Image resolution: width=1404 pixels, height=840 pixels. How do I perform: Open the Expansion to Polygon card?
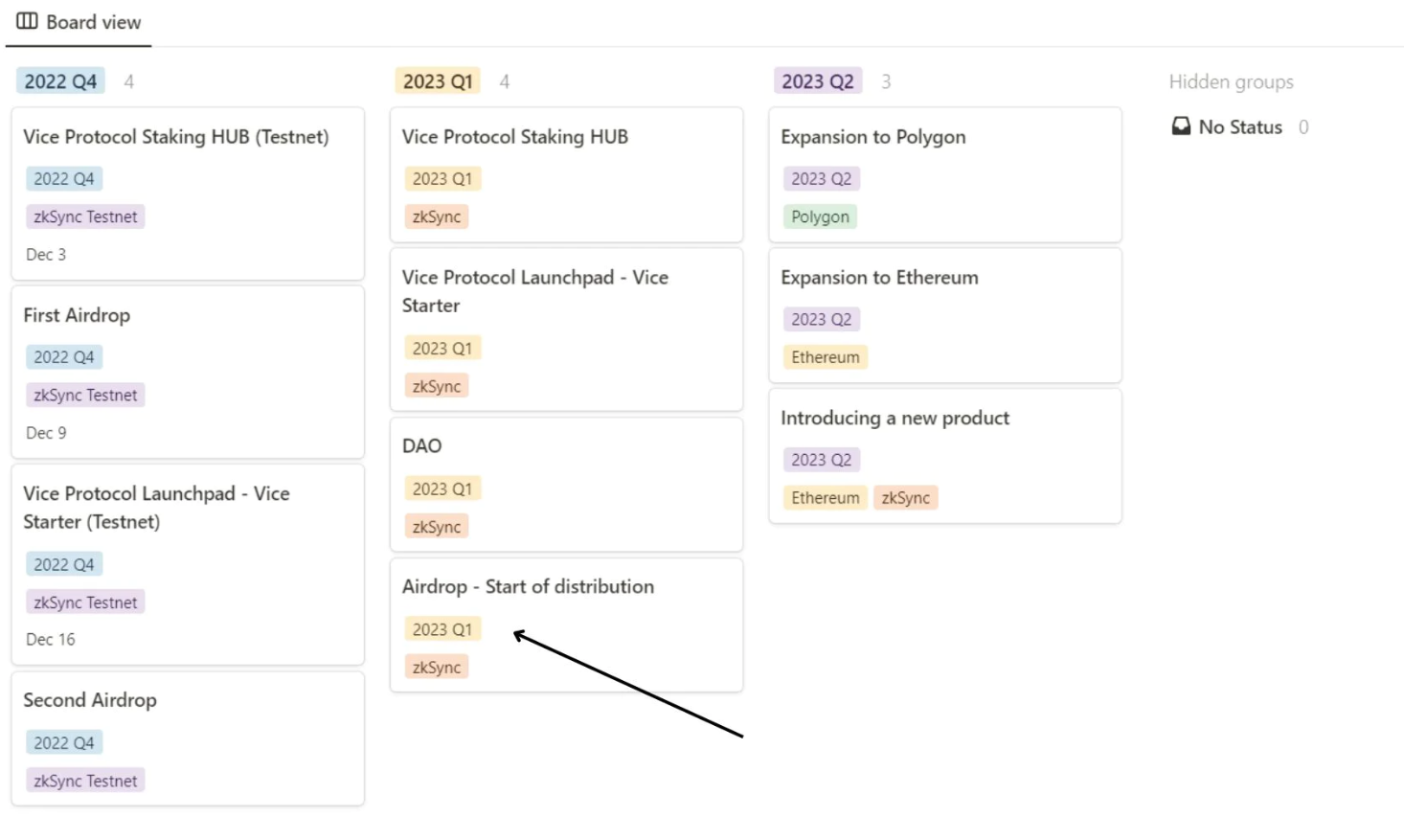[945, 175]
